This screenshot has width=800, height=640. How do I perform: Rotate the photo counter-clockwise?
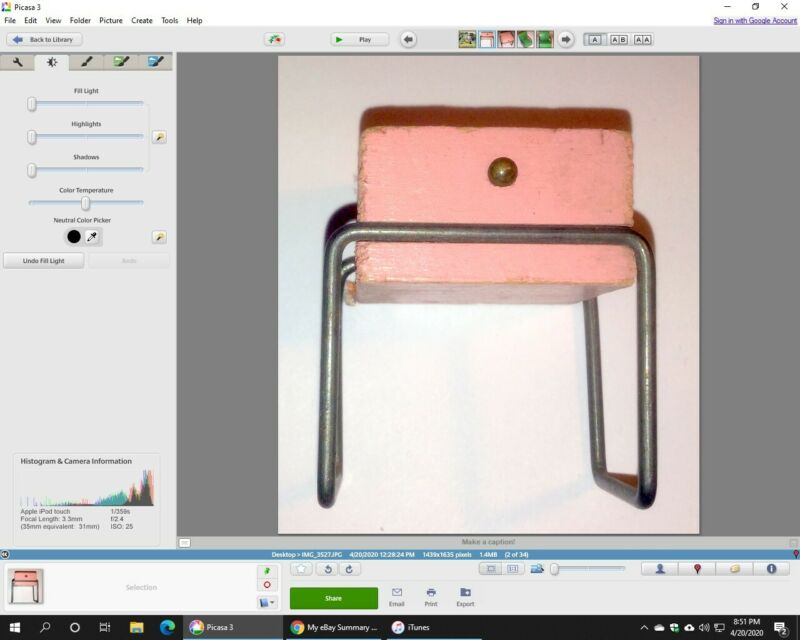pyautogui.click(x=326, y=569)
